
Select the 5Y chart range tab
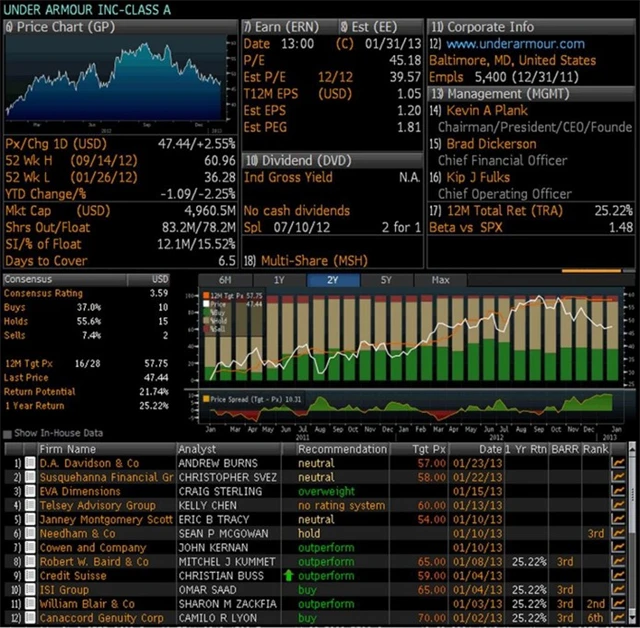(x=386, y=280)
